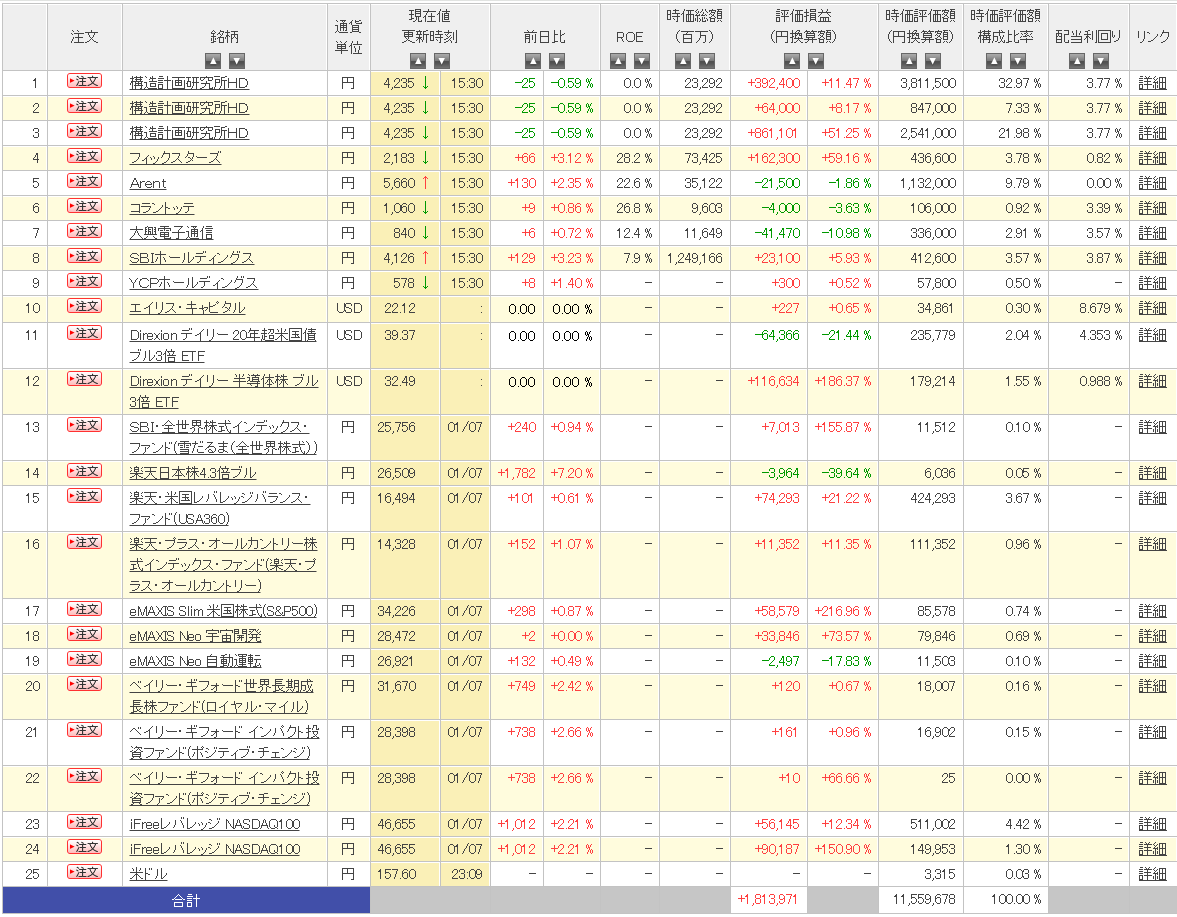This screenshot has width=1177, height=917.
Task: Open 詳細 link for SBIホールディングス row
Action: point(1152,258)
